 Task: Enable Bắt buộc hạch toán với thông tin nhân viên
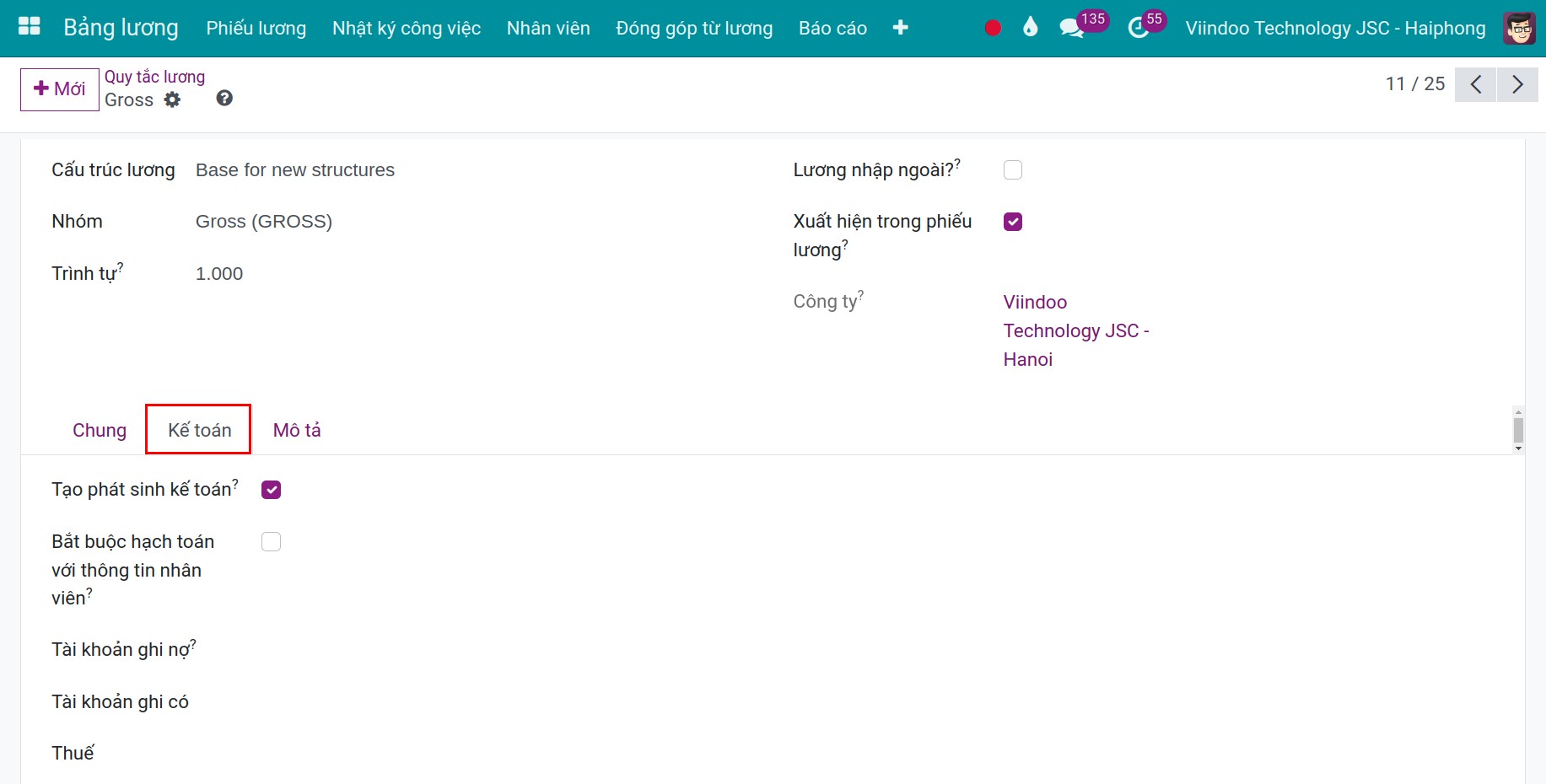click(271, 542)
